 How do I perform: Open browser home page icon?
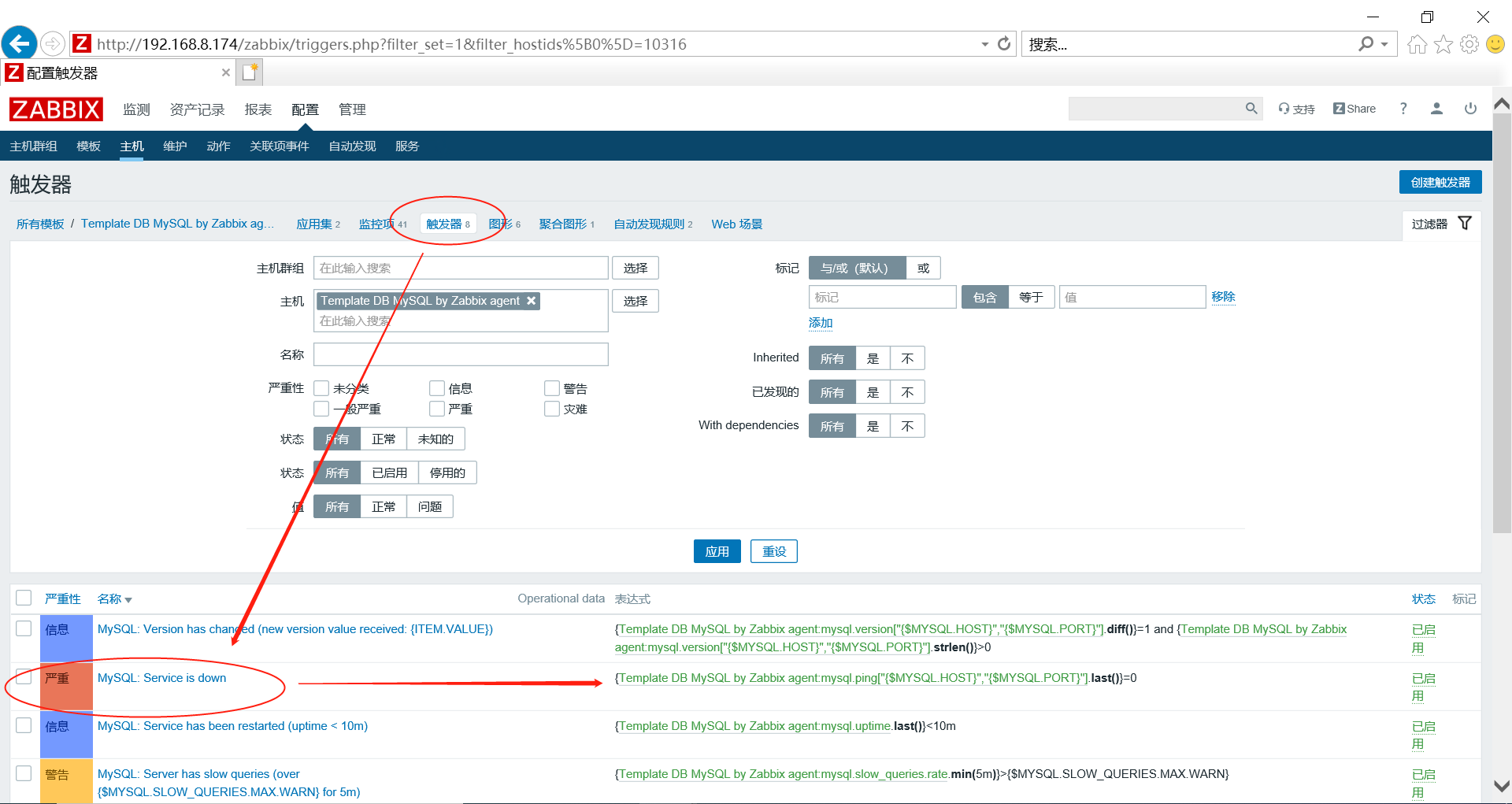tap(1417, 44)
